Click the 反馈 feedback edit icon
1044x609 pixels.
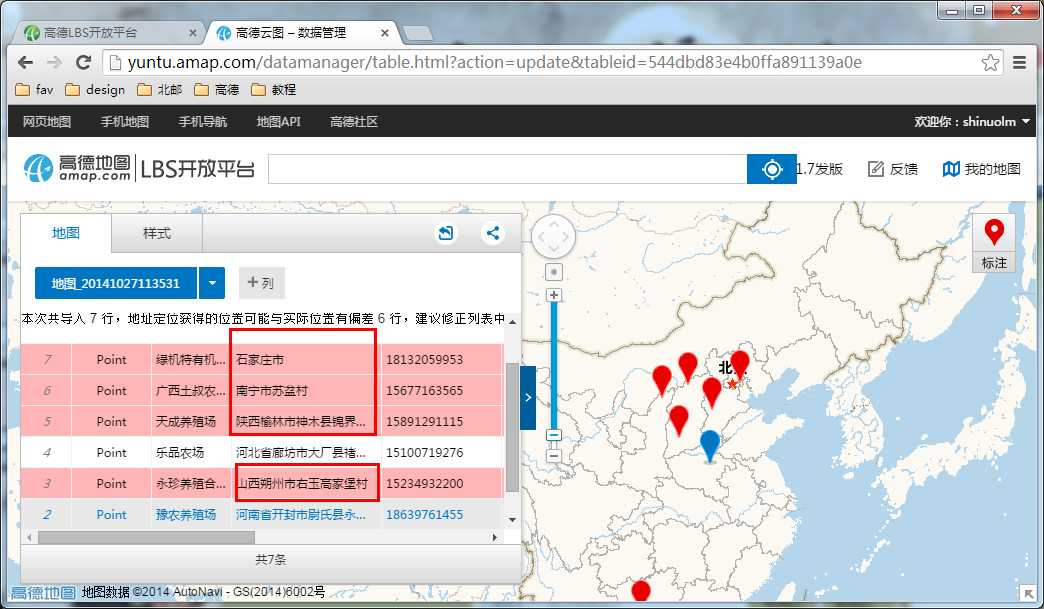(x=876, y=169)
